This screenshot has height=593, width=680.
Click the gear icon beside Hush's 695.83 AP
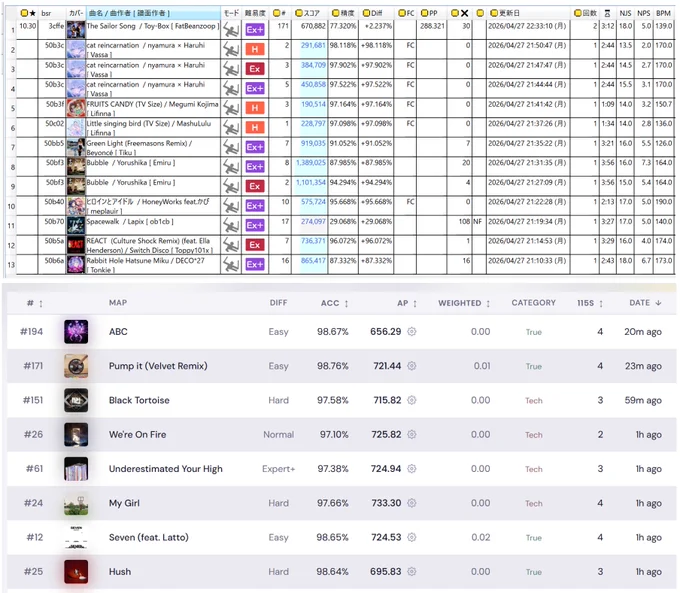(x=412, y=571)
